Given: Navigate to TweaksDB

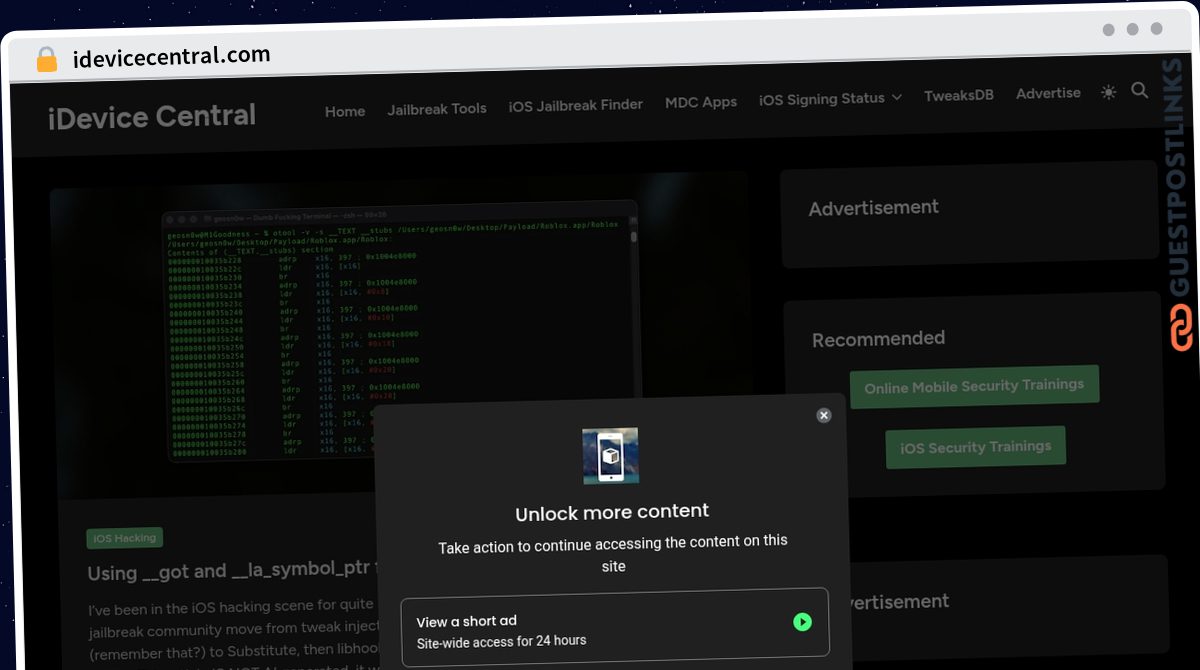Looking at the screenshot, I should (x=959, y=96).
